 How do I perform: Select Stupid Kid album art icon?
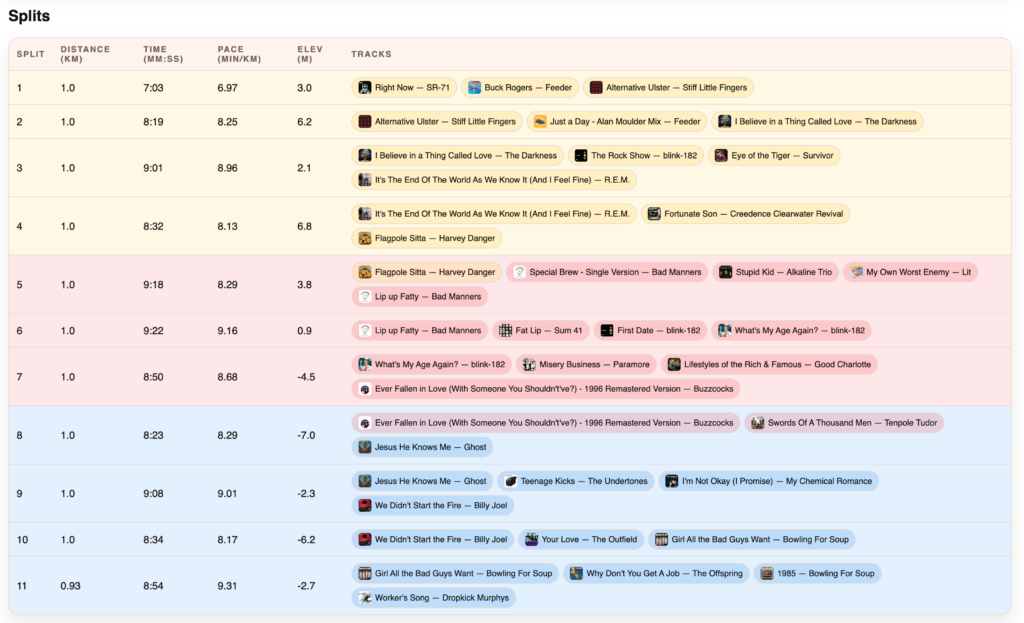[x=726, y=272]
